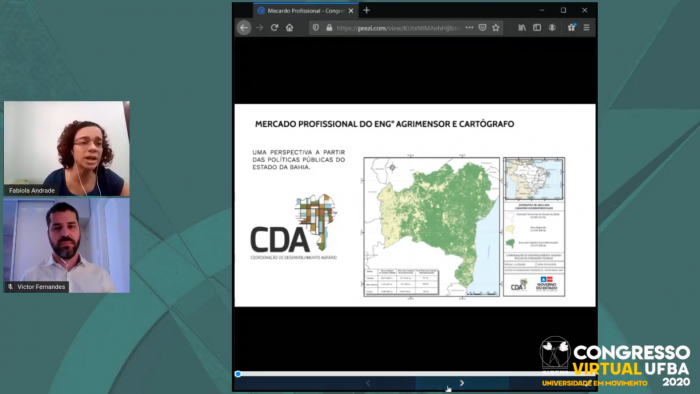This screenshot has width=700, height=394.
Task: Reload the Prezi page
Action: pyautogui.click(x=275, y=28)
